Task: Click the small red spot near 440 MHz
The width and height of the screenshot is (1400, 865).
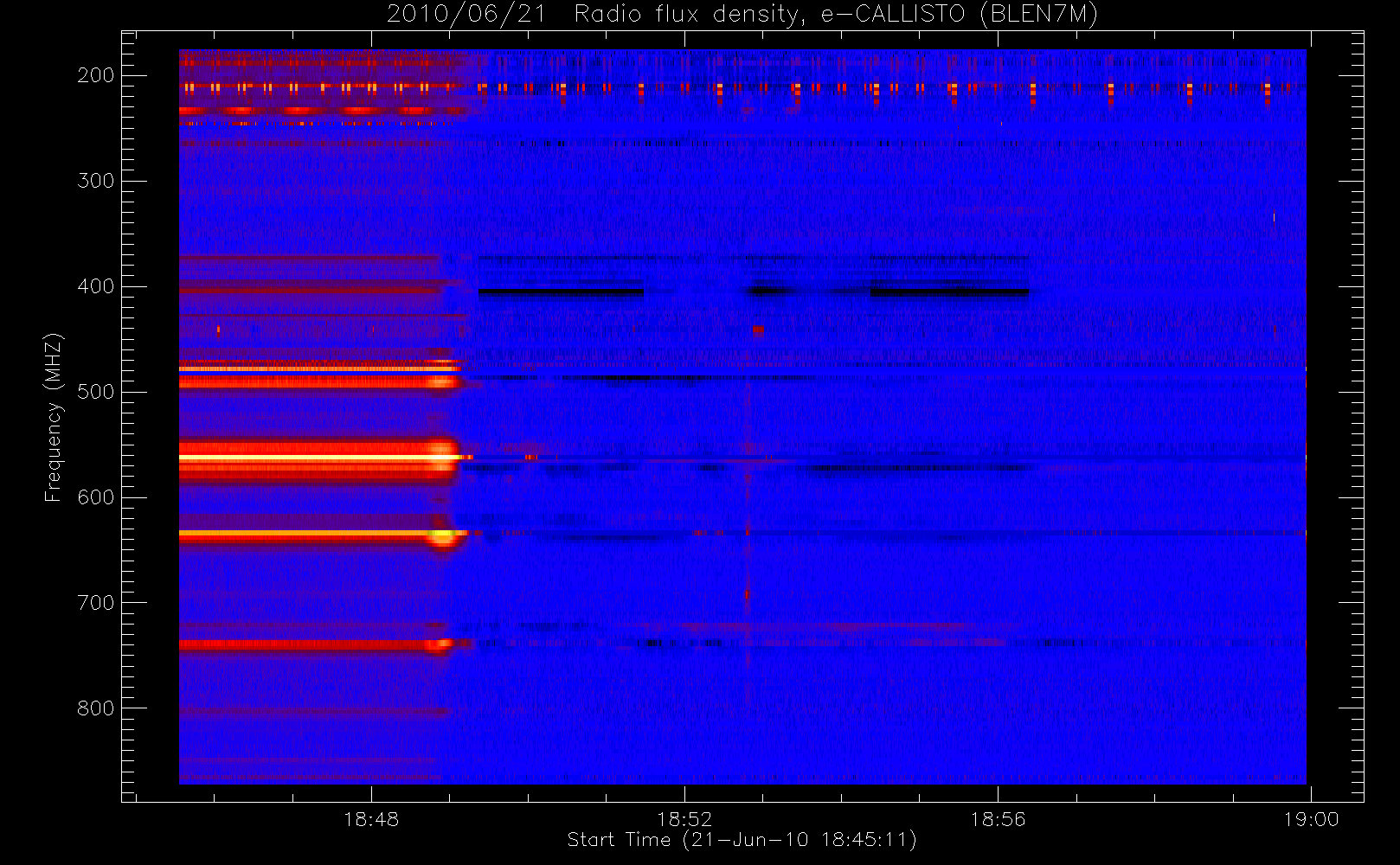Action: pos(758,330)
